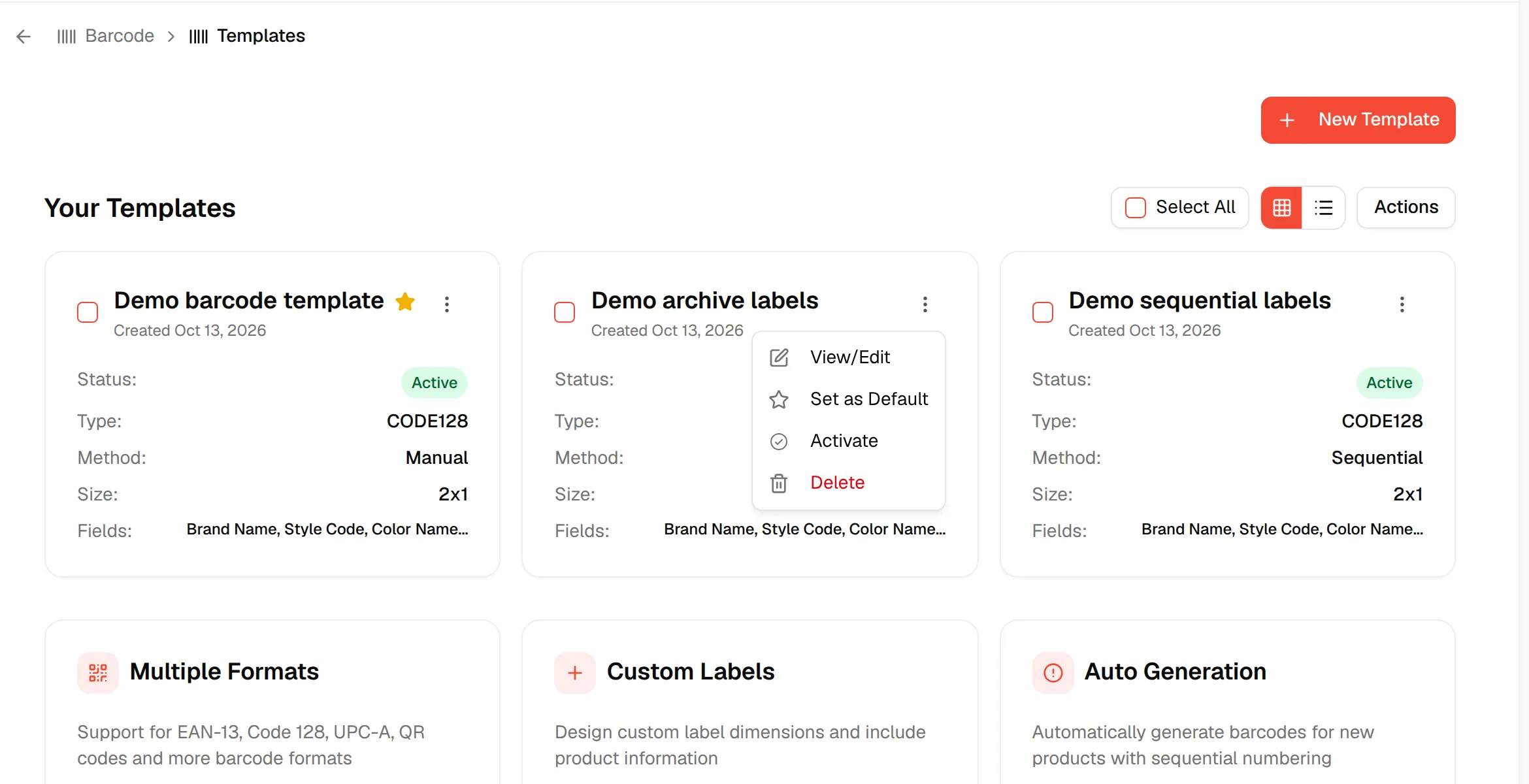Click the Custom Labels heading
The height and width of the screenshot is (784, 1529).
[x=691, y=672]
